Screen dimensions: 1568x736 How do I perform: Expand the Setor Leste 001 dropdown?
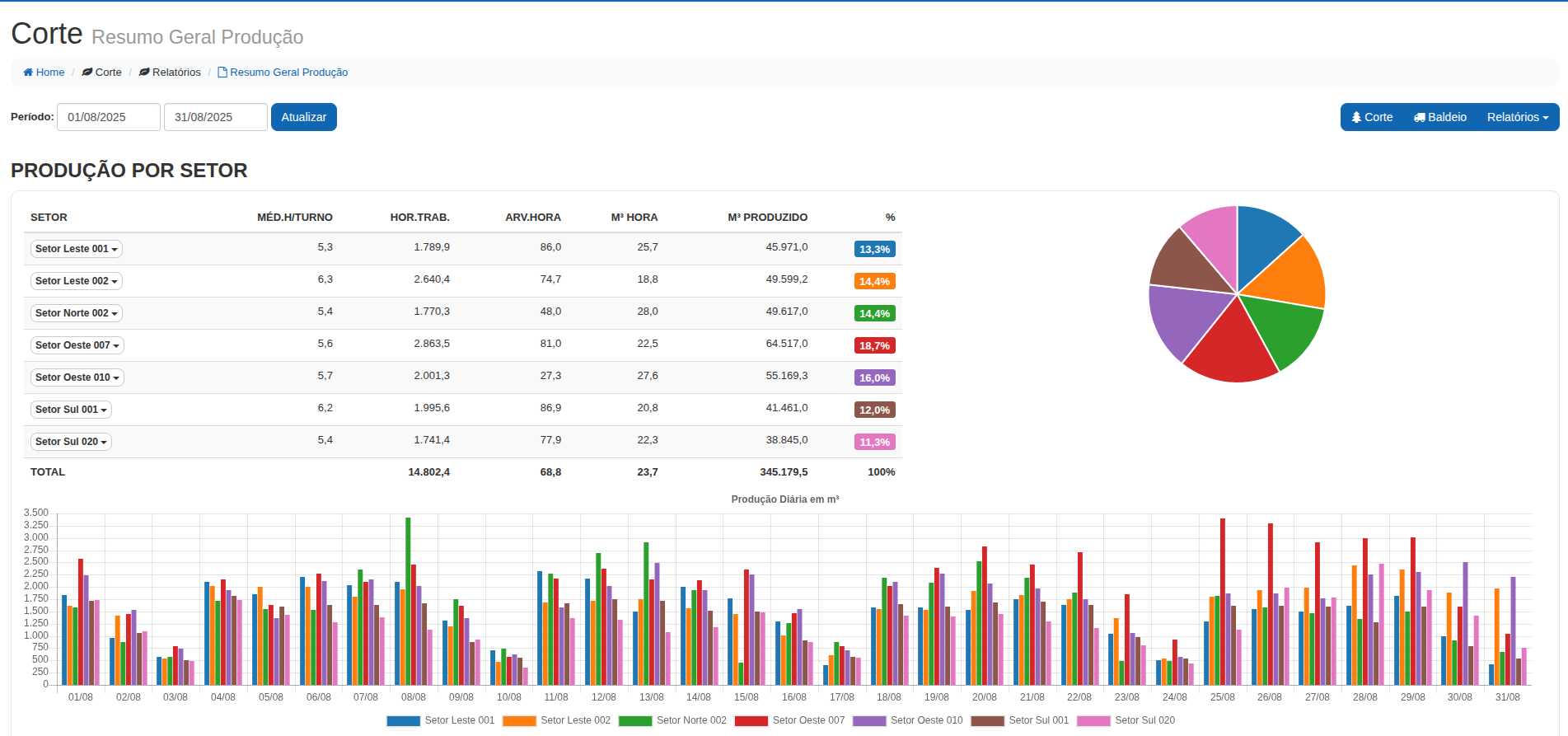[x=77, y=249]
